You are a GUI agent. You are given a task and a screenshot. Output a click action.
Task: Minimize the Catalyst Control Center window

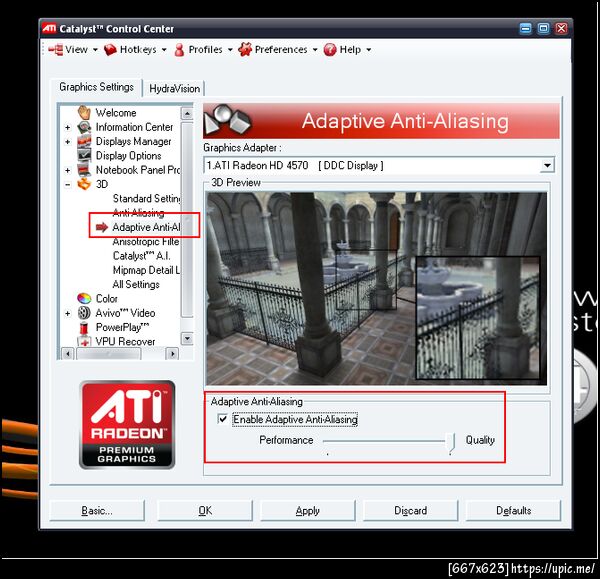point(525,28)
